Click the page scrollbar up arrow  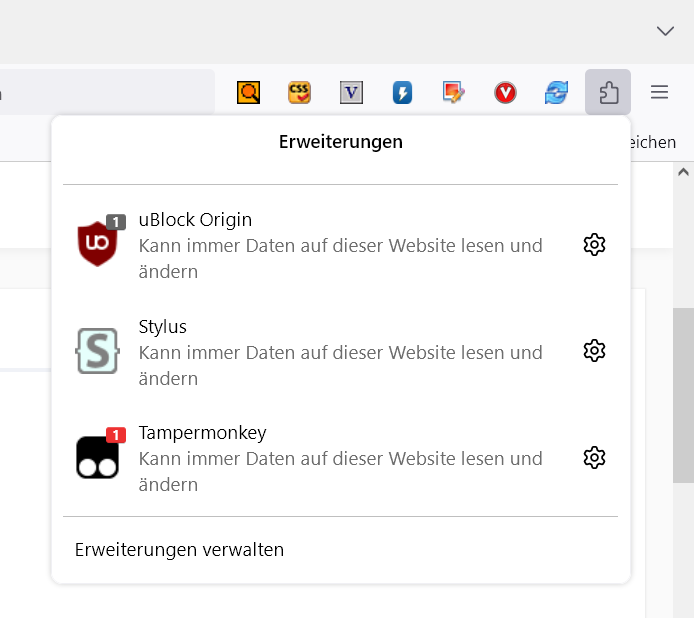pyautogui.click(x=683, y=172)
